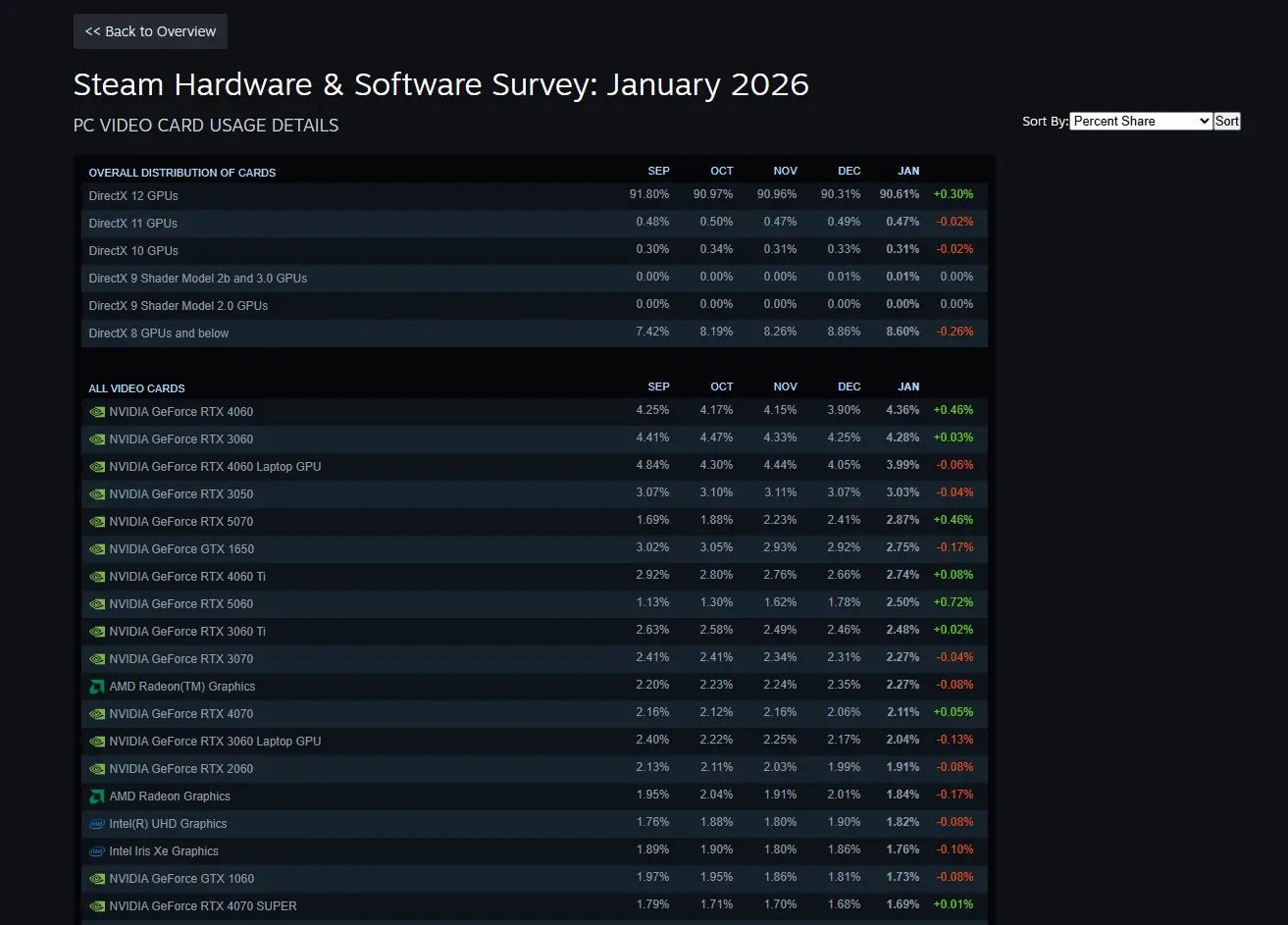The height and width of the screenshot is (925, 1288).
Task: Click the 4.84% SEP value for RTX 4060 Laptop
Action: click(x=652, y=465)
